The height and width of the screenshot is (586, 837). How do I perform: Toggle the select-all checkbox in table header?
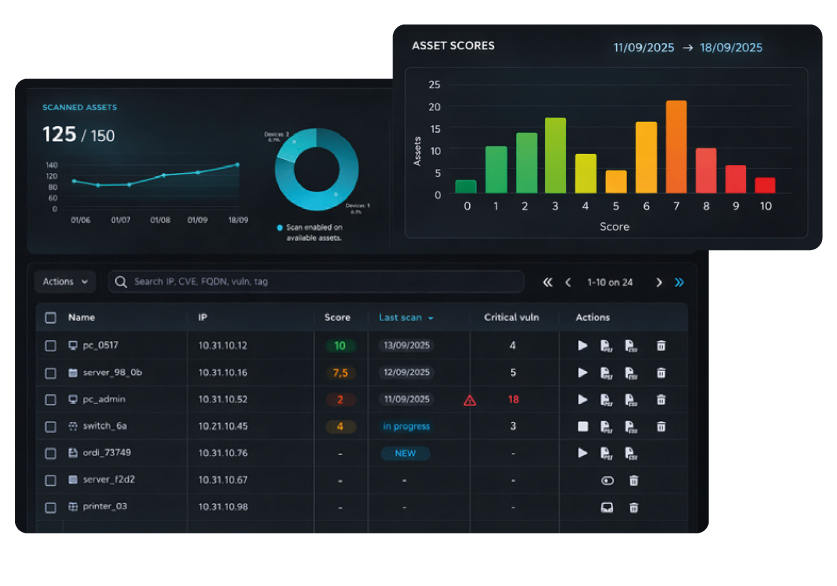[51, 318]
